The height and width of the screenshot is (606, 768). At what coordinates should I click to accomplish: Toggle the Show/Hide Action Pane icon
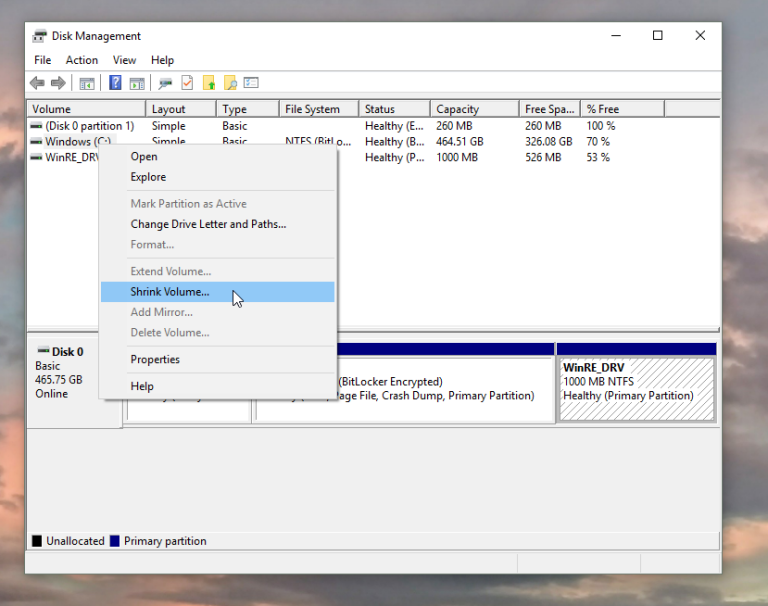(x=137, y=84)
